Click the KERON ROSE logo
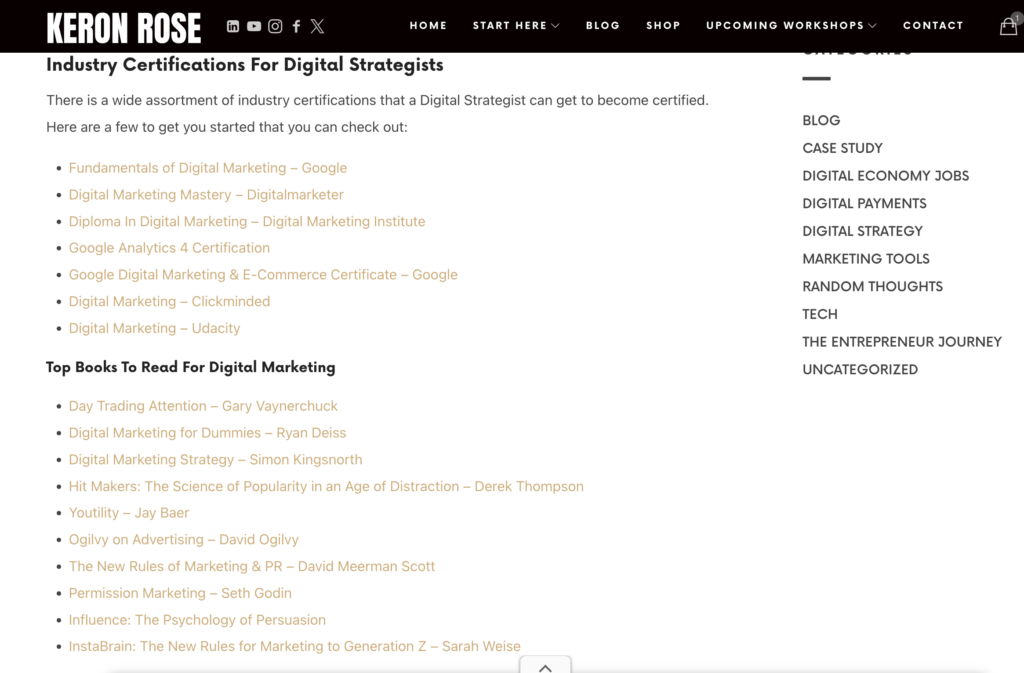 122,27
